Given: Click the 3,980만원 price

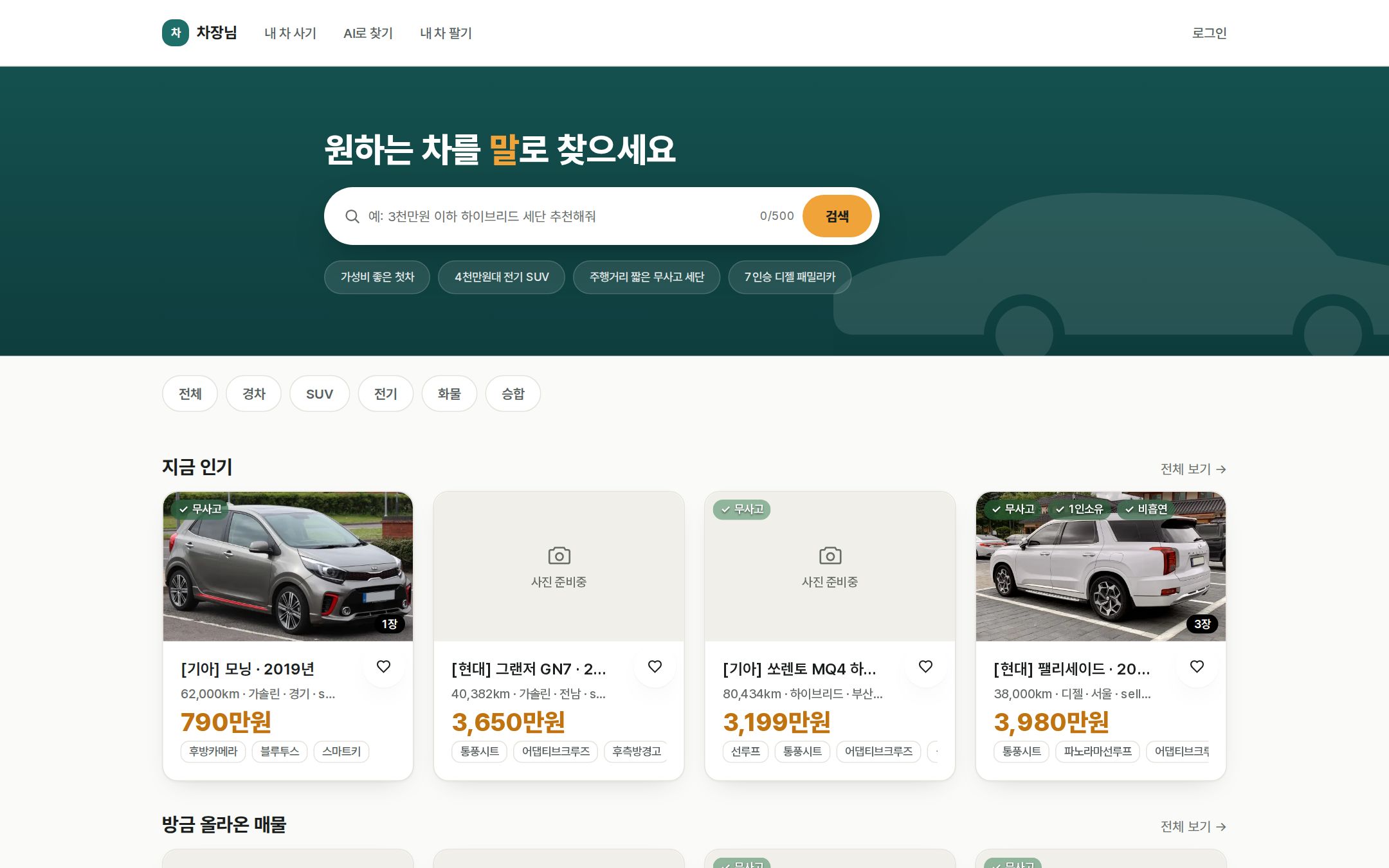Looking at the screenshot, I should (1051, 722).
